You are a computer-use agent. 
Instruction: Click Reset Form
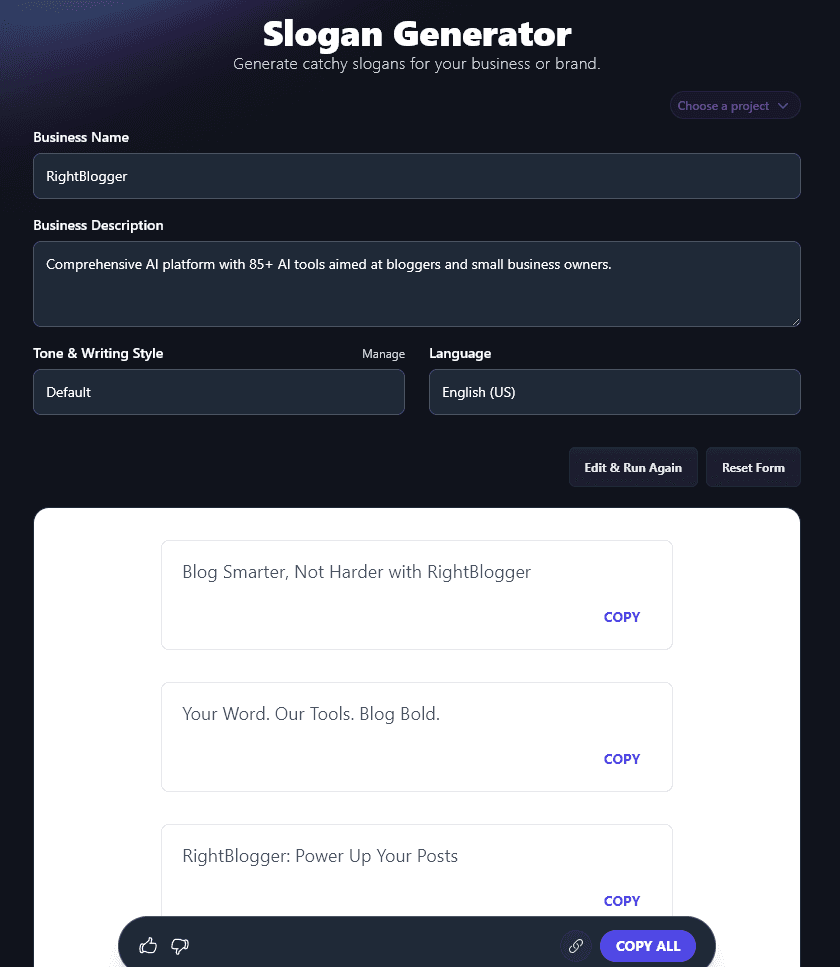753,467
